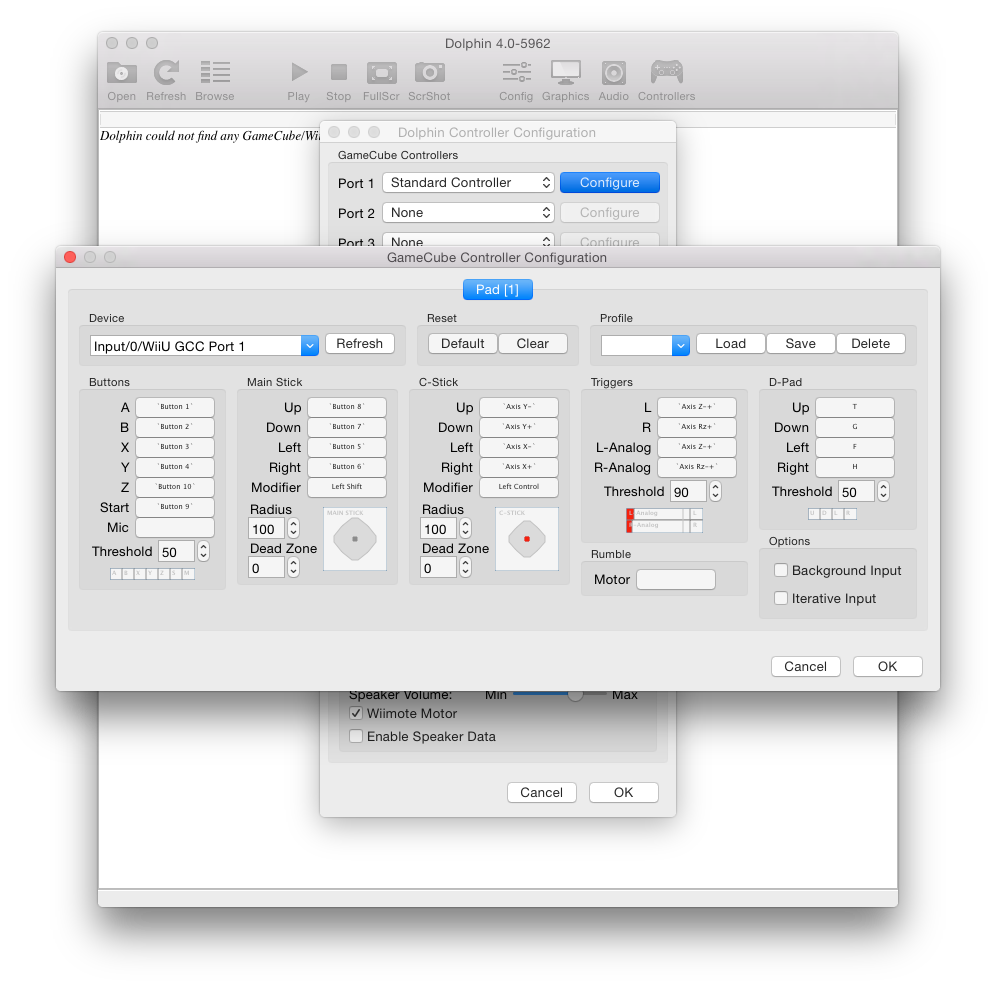The image size is (996, 987).
Task: Open Port 2 None dropdown
Action: (x=468, y=213)
